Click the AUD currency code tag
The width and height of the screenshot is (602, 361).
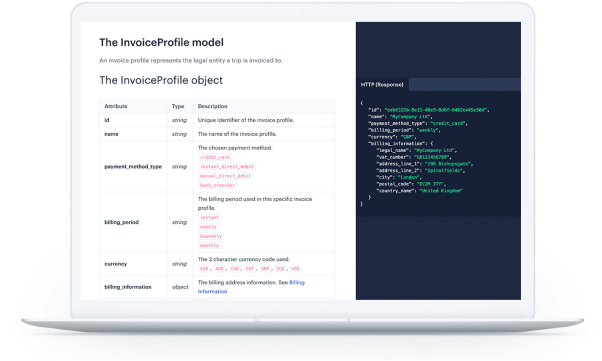[219, 268]
